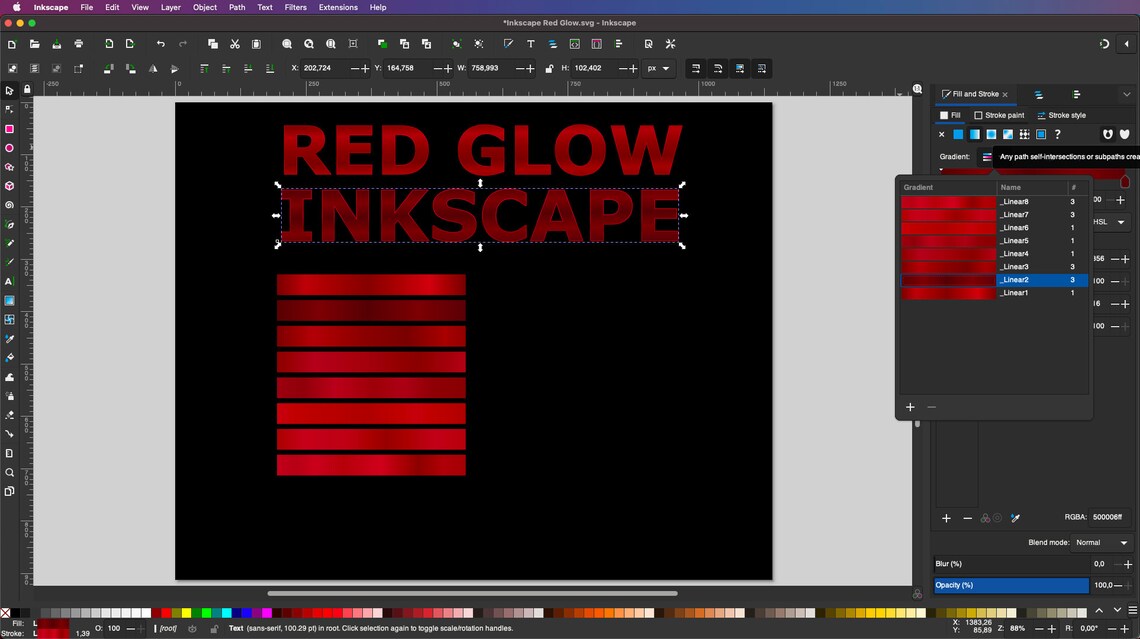Image resolution: width=1140 pixels, height=639 pixels.
Task: Toggle the width/height lock ratio
Action: [548, 68]
